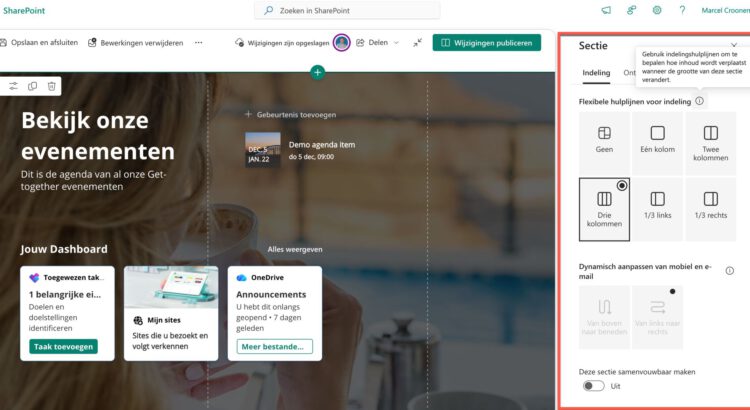Click the Delen share button
This screenshot has height=410, width=750.
click(372, 43)
